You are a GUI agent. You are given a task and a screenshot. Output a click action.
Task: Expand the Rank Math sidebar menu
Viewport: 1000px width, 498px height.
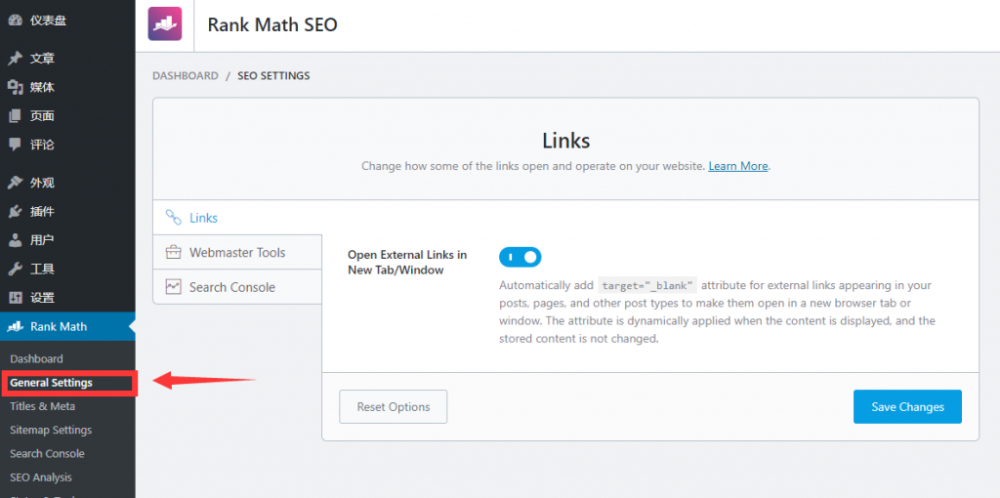coord(58,326)
